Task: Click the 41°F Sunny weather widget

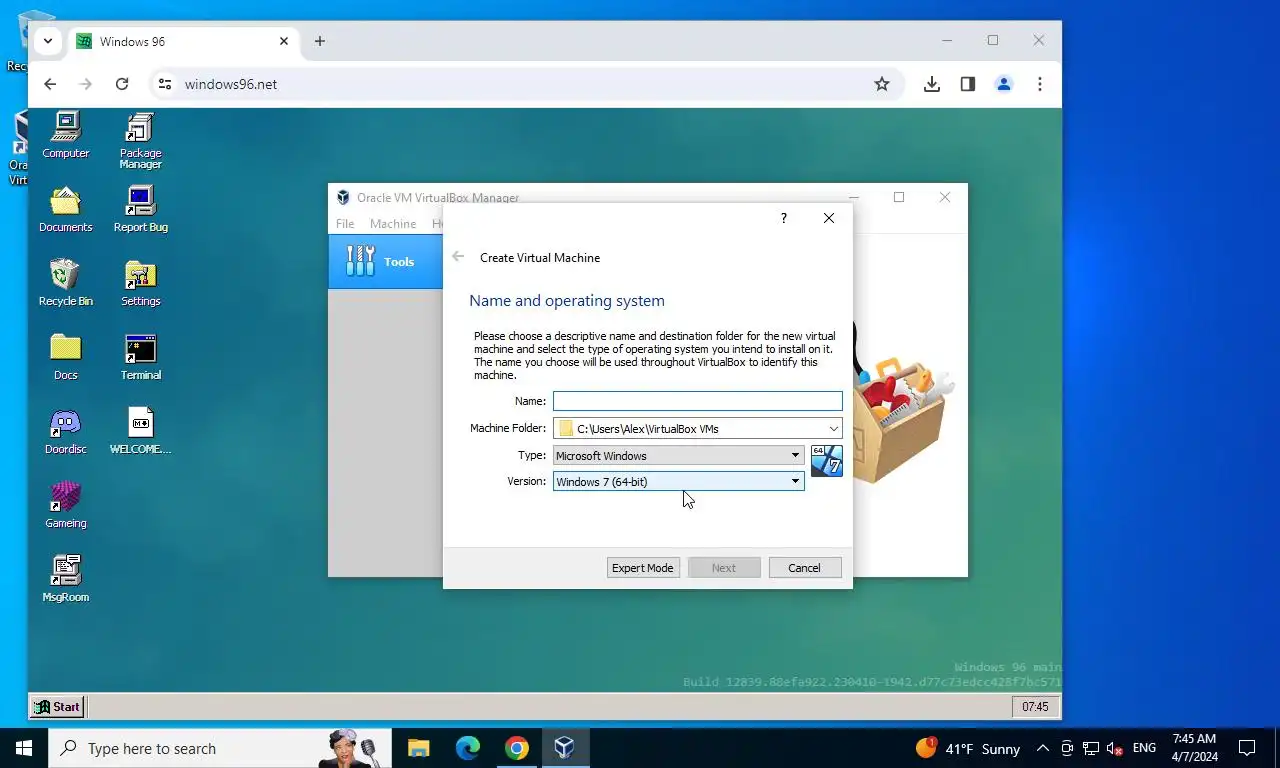Action: [x=967, y=748]
